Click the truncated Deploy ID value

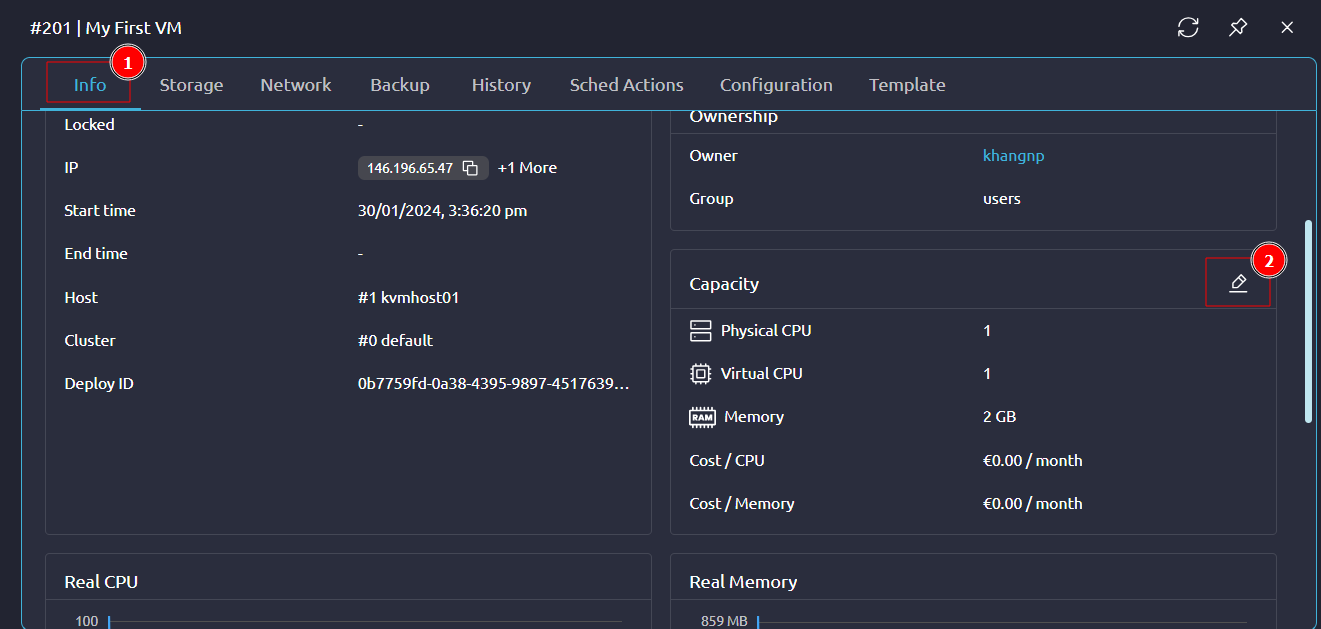click(x=494, y=384)
